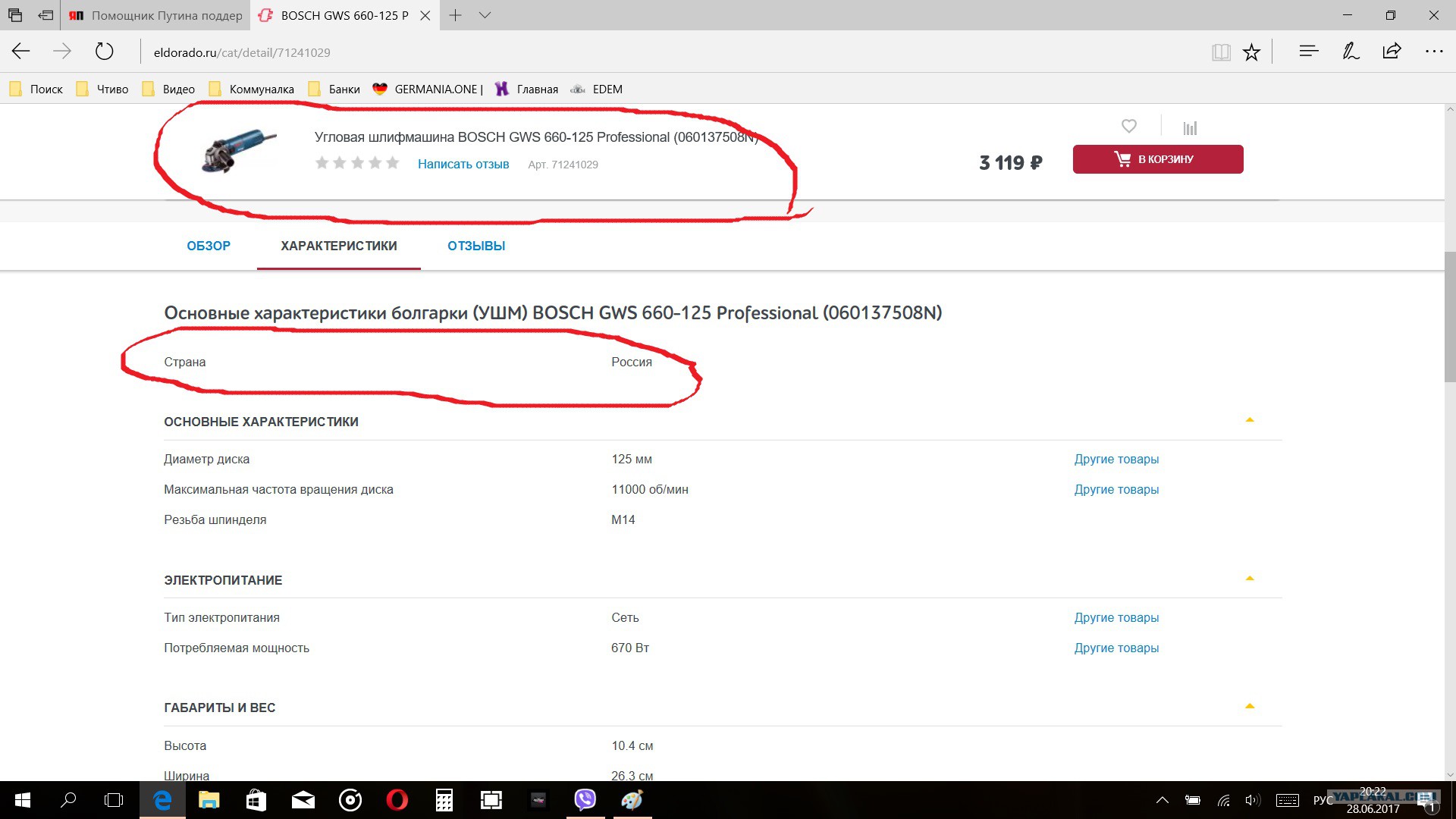
Task: Click Написать отзыв link
Action: coord(463,164)
